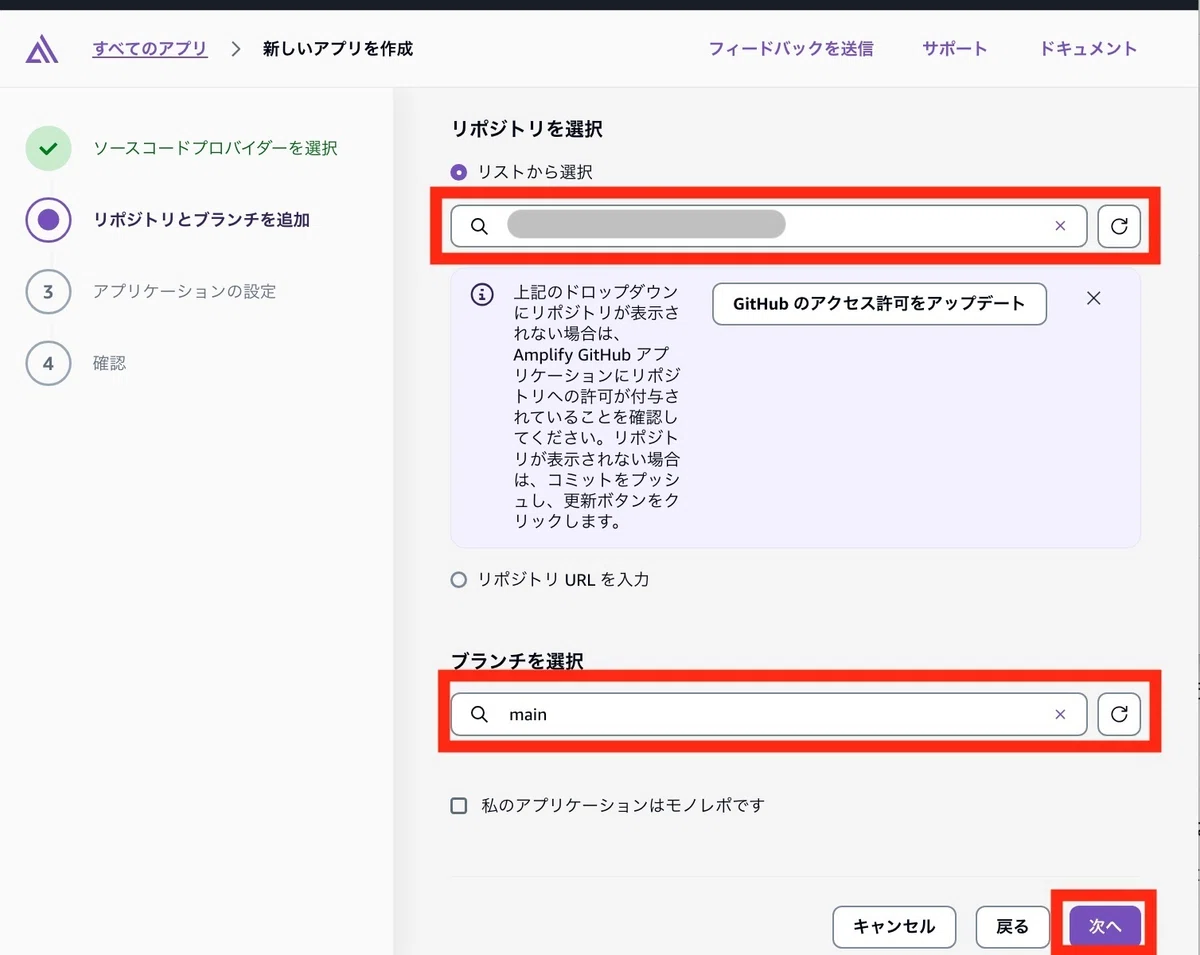Open フィードバックを送信 link
1200x955 pixels.
(791, 48)
